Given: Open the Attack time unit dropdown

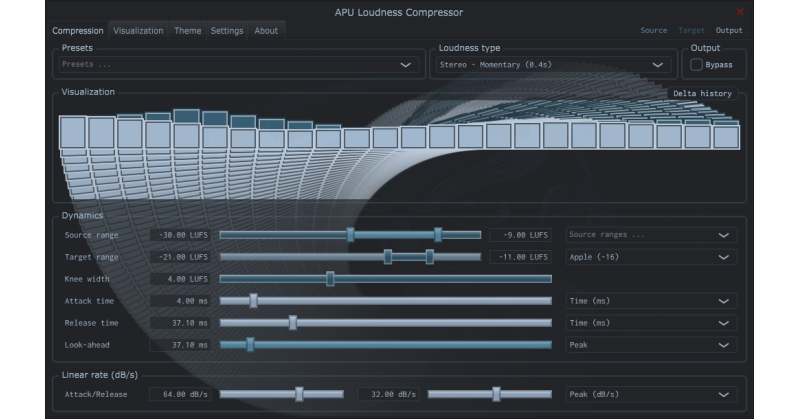Looking at the screenshot, I should coord(651,301).
